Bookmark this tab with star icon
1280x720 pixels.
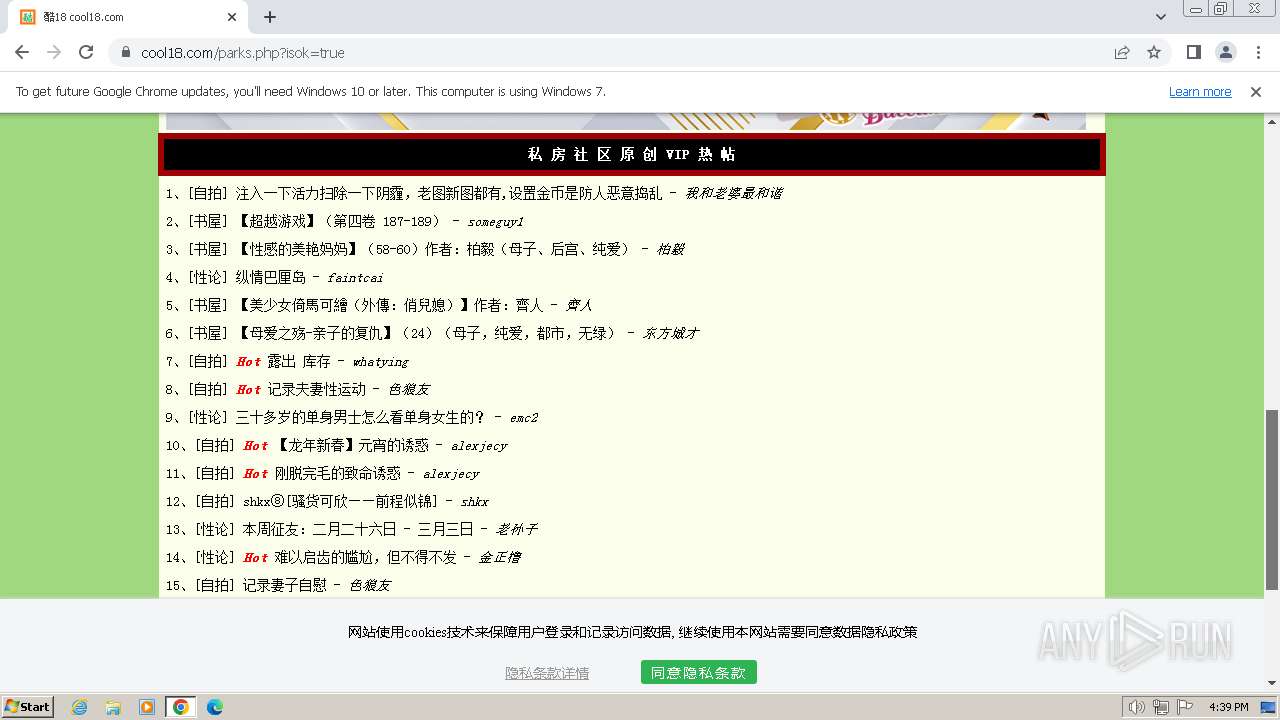[1154, 52]
